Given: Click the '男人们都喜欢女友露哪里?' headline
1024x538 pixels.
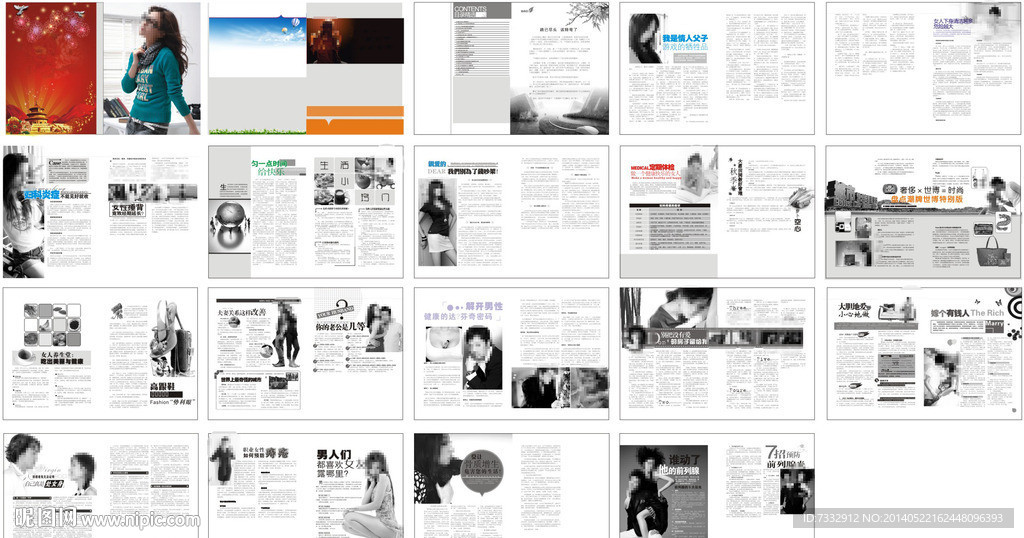Looking at the screenshot, I should pyautogui.click(x=342, y=463).
